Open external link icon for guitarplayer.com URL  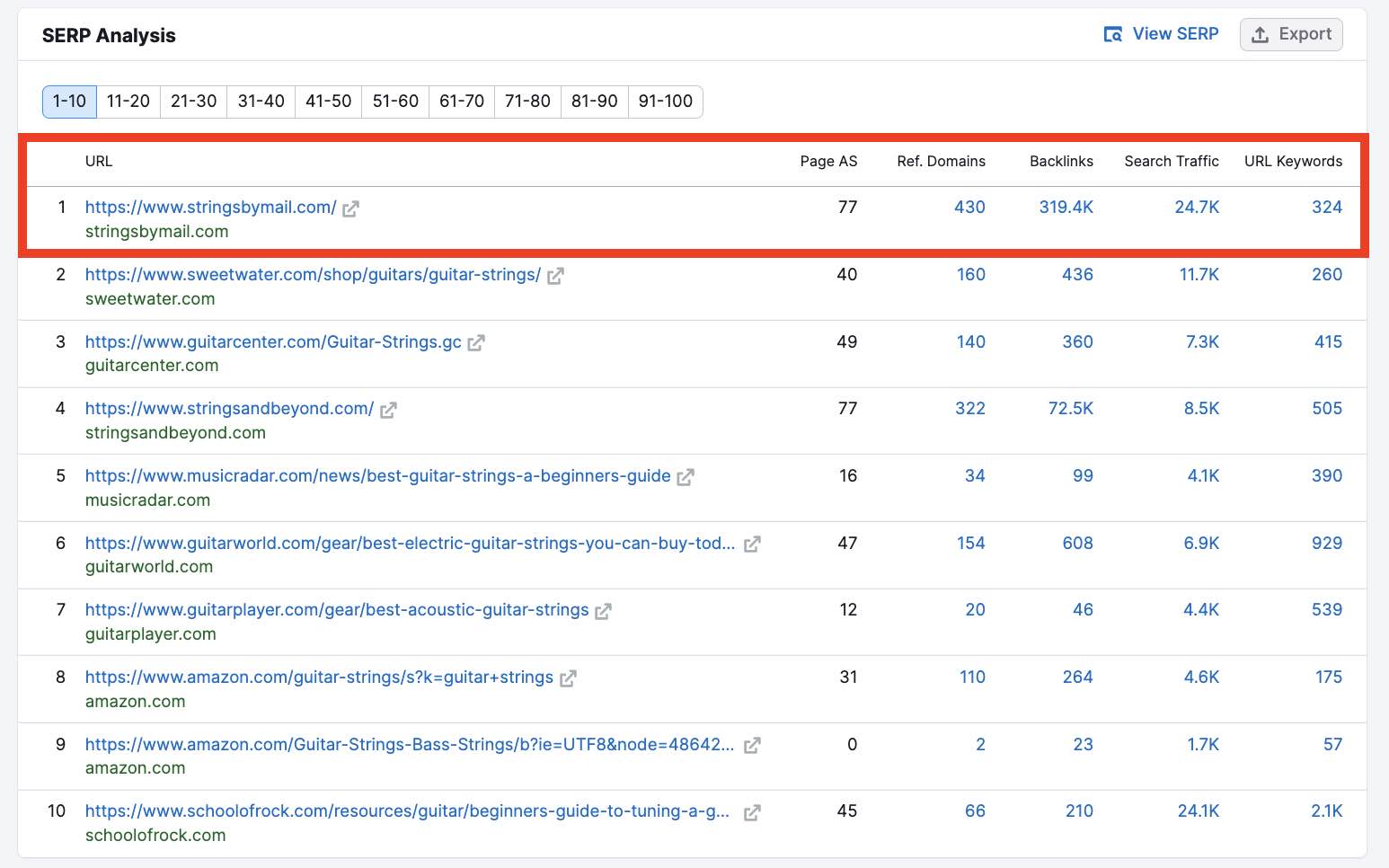[x=603, y=611]
